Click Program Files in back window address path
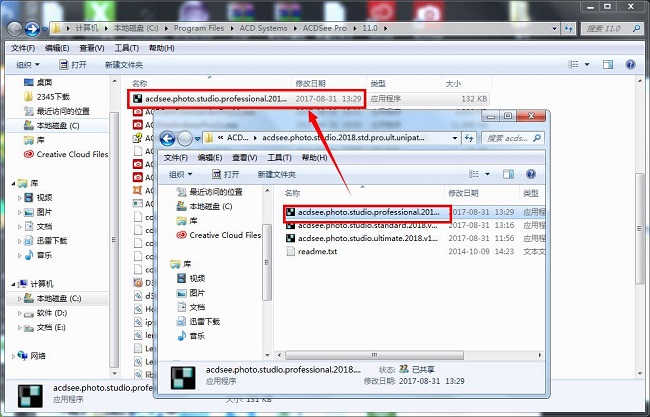 [199, 28]
